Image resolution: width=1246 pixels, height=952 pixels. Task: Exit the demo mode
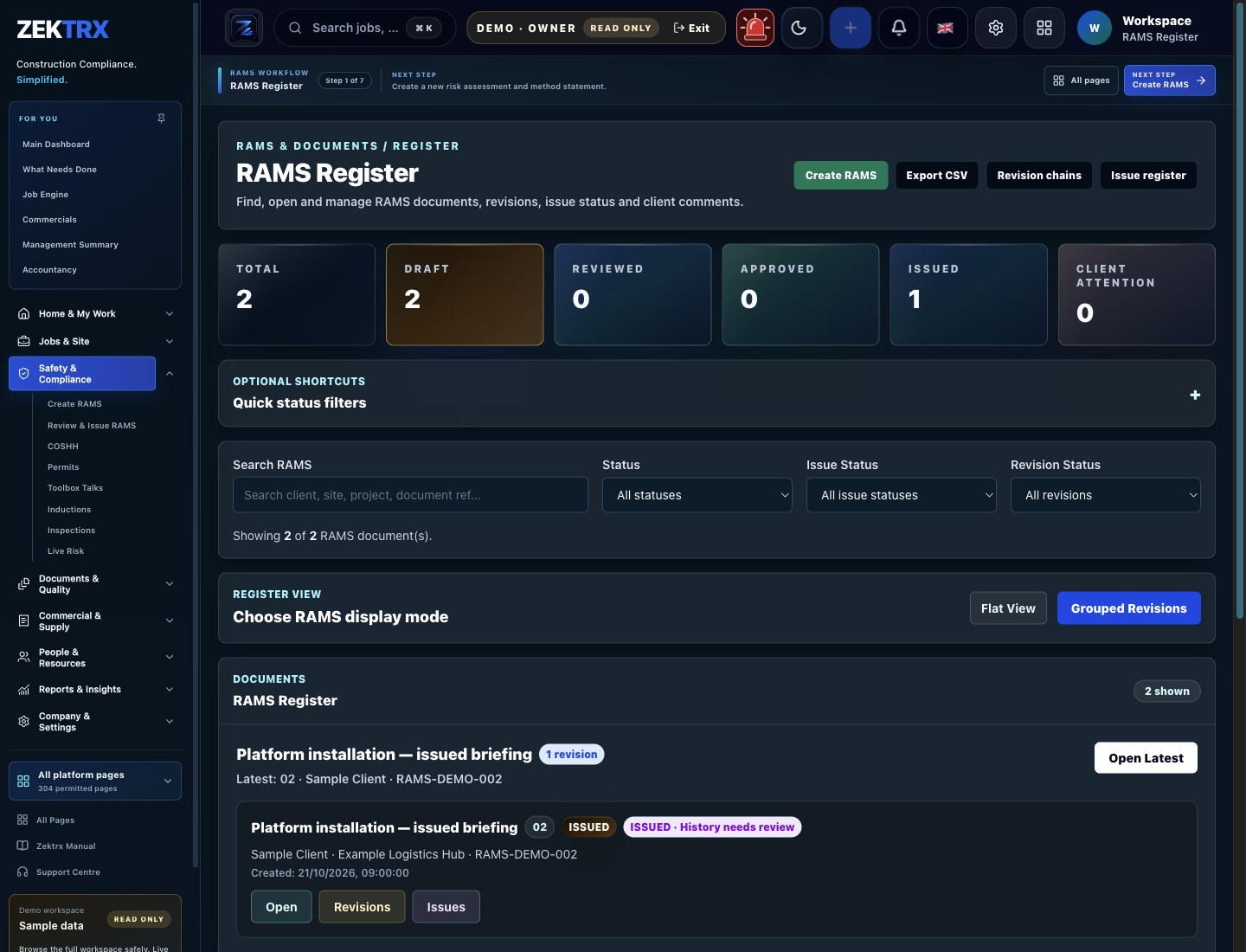tap(691, 28)
